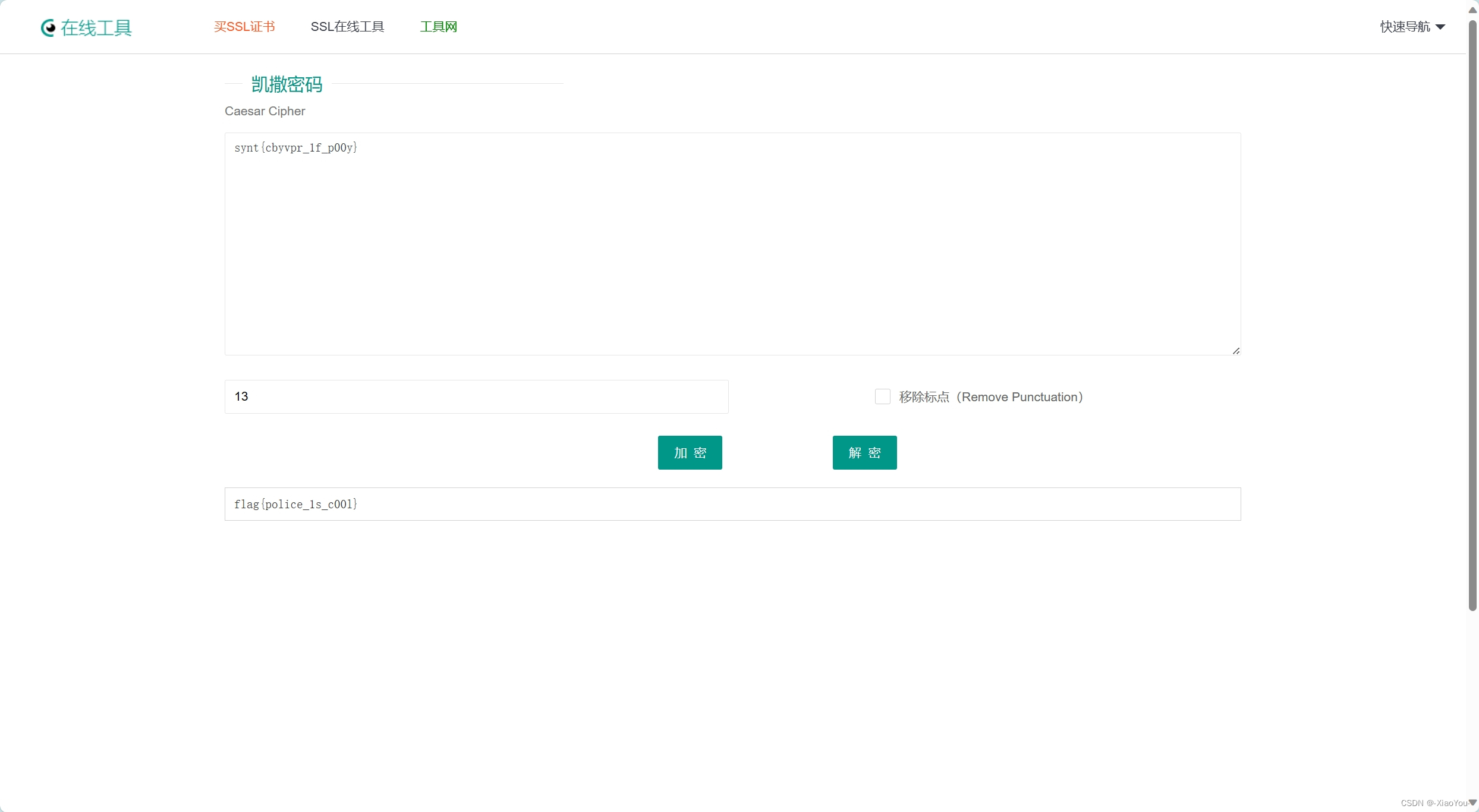
Task: Click the synt{cbyvpr_1f_p00y} ciphertext line
Action: 295,147
